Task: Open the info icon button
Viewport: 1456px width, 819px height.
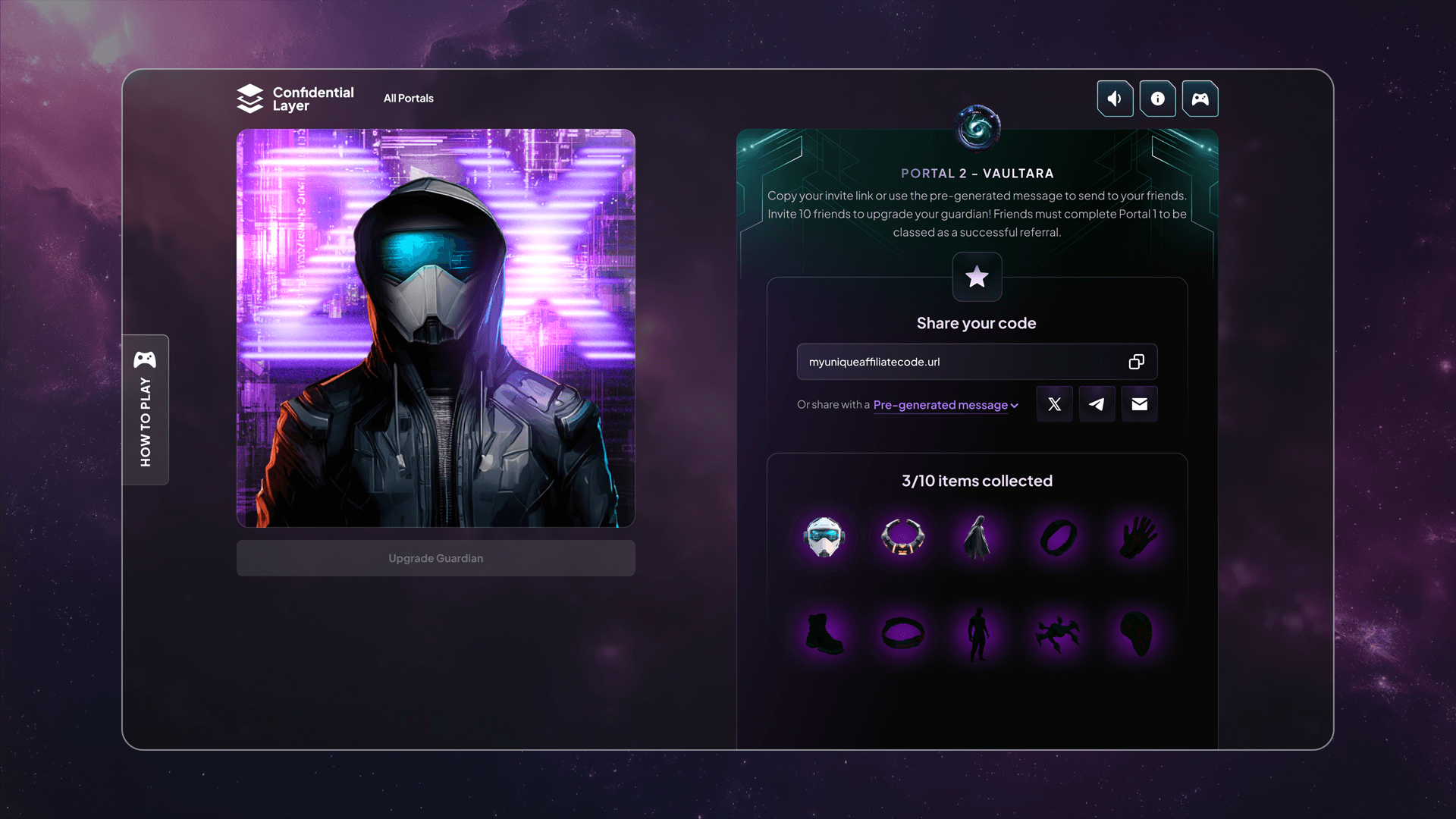Action: (x=1157, y=99)
